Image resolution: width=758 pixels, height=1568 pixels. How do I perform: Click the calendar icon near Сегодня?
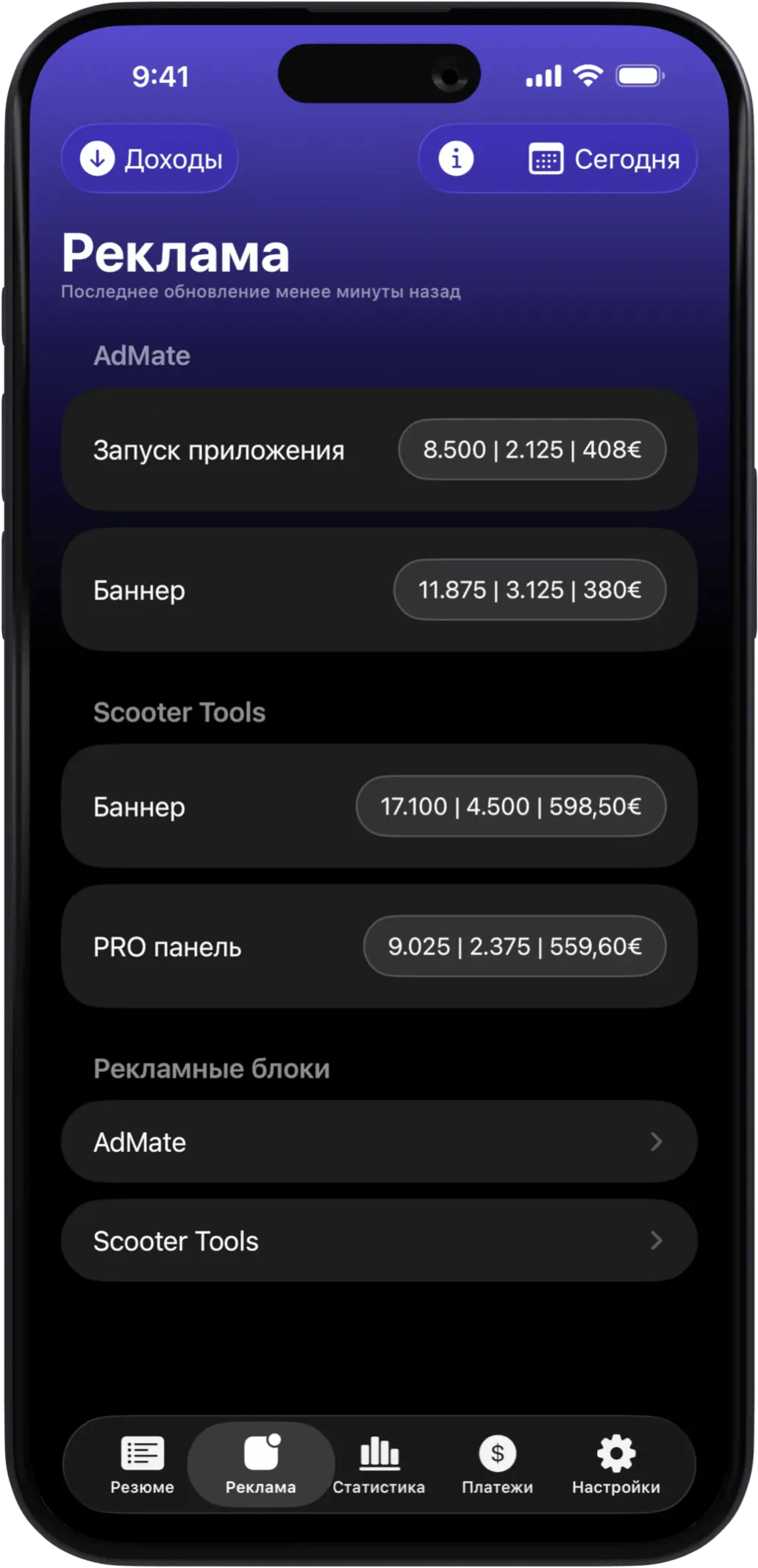[x=546, y=160]
